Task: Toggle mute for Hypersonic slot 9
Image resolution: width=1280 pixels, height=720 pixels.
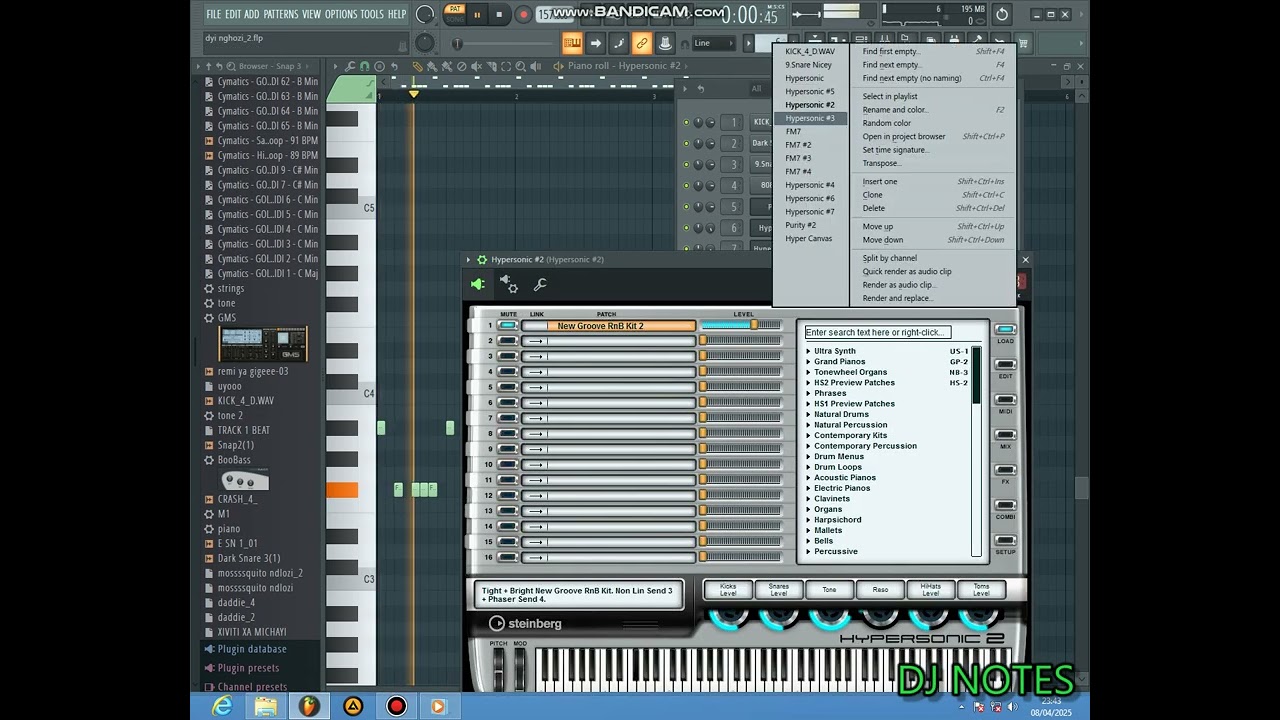Action: [508, 449]
